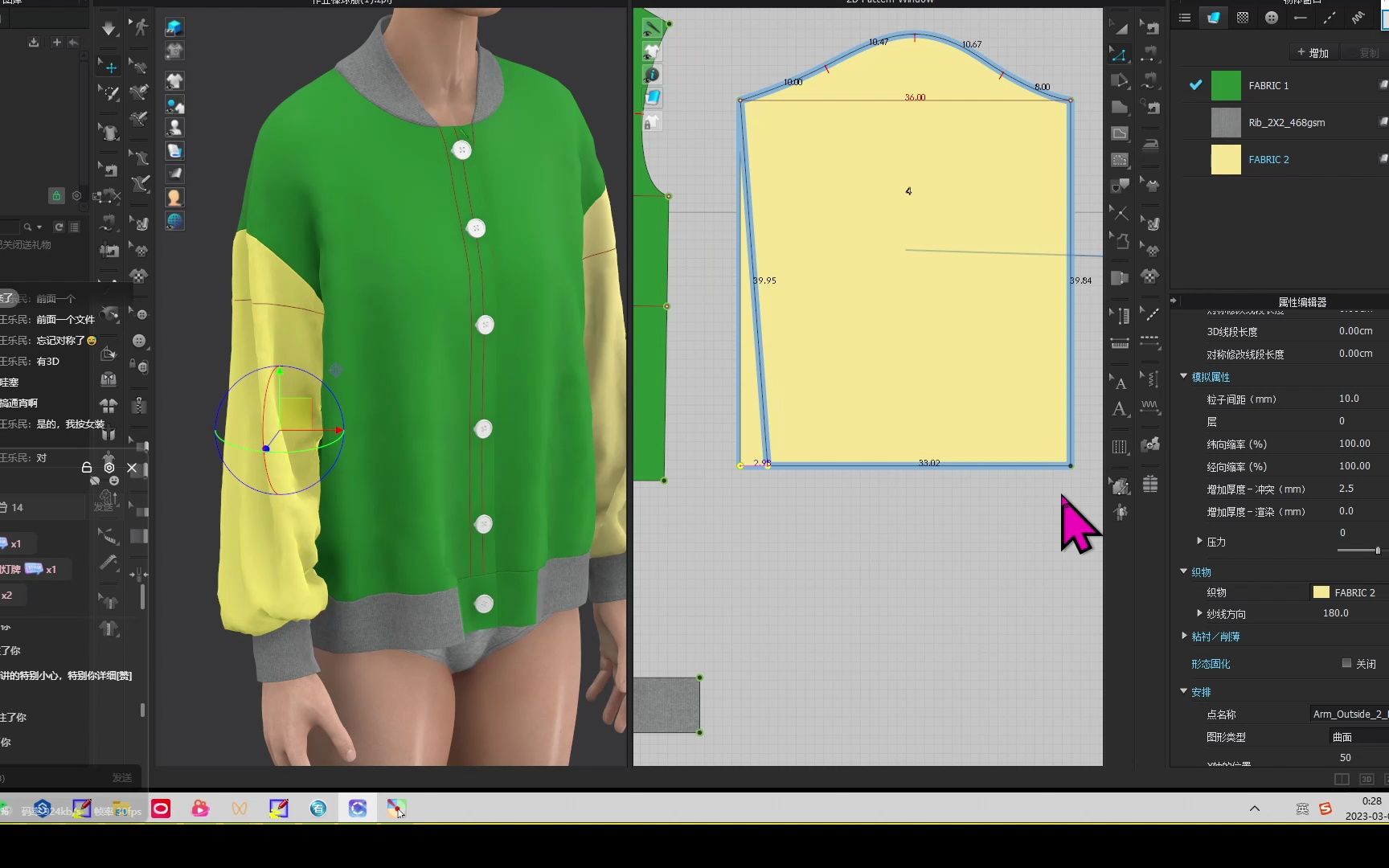This screenshot has height=868, width=1389.
Task: Open the 点名称 Arm_Outside_2 dropdown
Action: tap(1349, 714)
